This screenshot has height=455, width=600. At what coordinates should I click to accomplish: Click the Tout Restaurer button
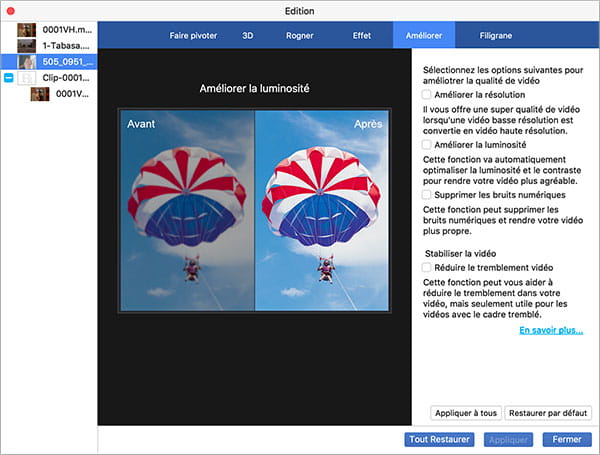tap(439, 439)
